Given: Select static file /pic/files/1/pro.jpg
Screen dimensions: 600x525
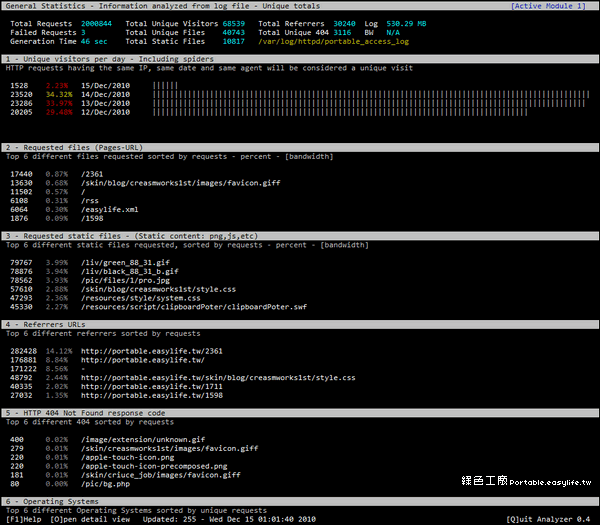Looking at the screenshot, I should 125,280.
